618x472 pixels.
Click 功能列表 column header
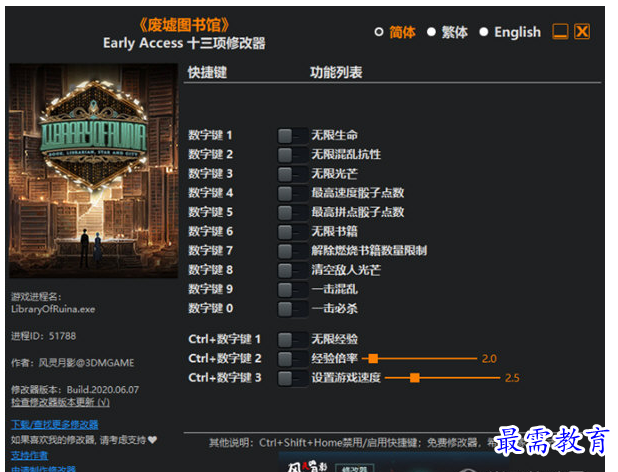click(x=336, y=72)
